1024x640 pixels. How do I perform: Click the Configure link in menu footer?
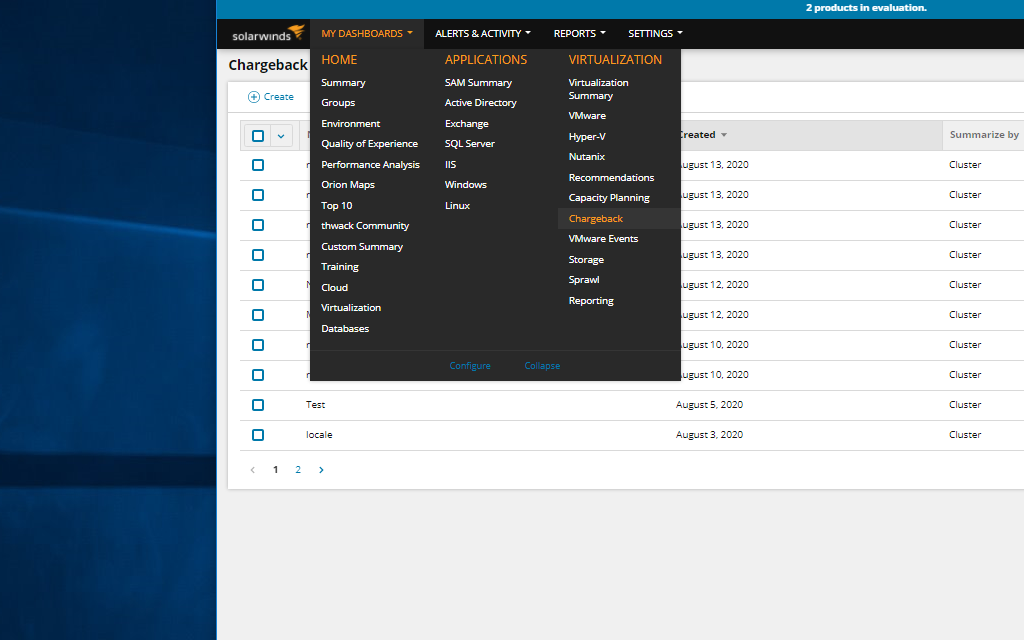tap(470, 366)
